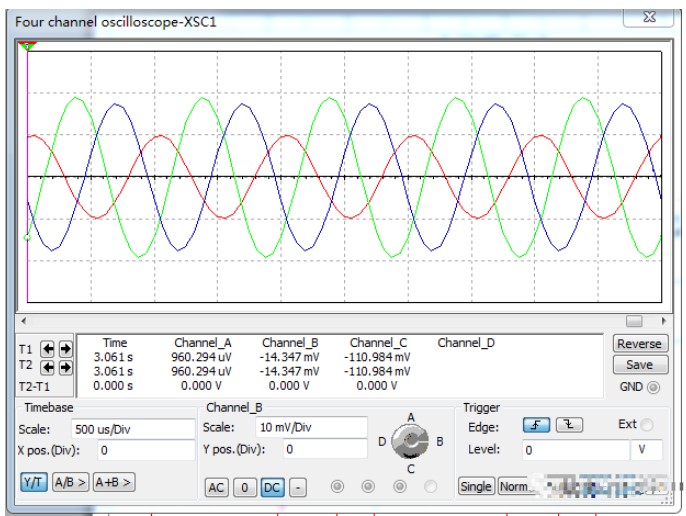The height and width of the screenshot is (516, 686).
Task: Move cursor T1 left with its arrow
Action: tap(48, 349)
